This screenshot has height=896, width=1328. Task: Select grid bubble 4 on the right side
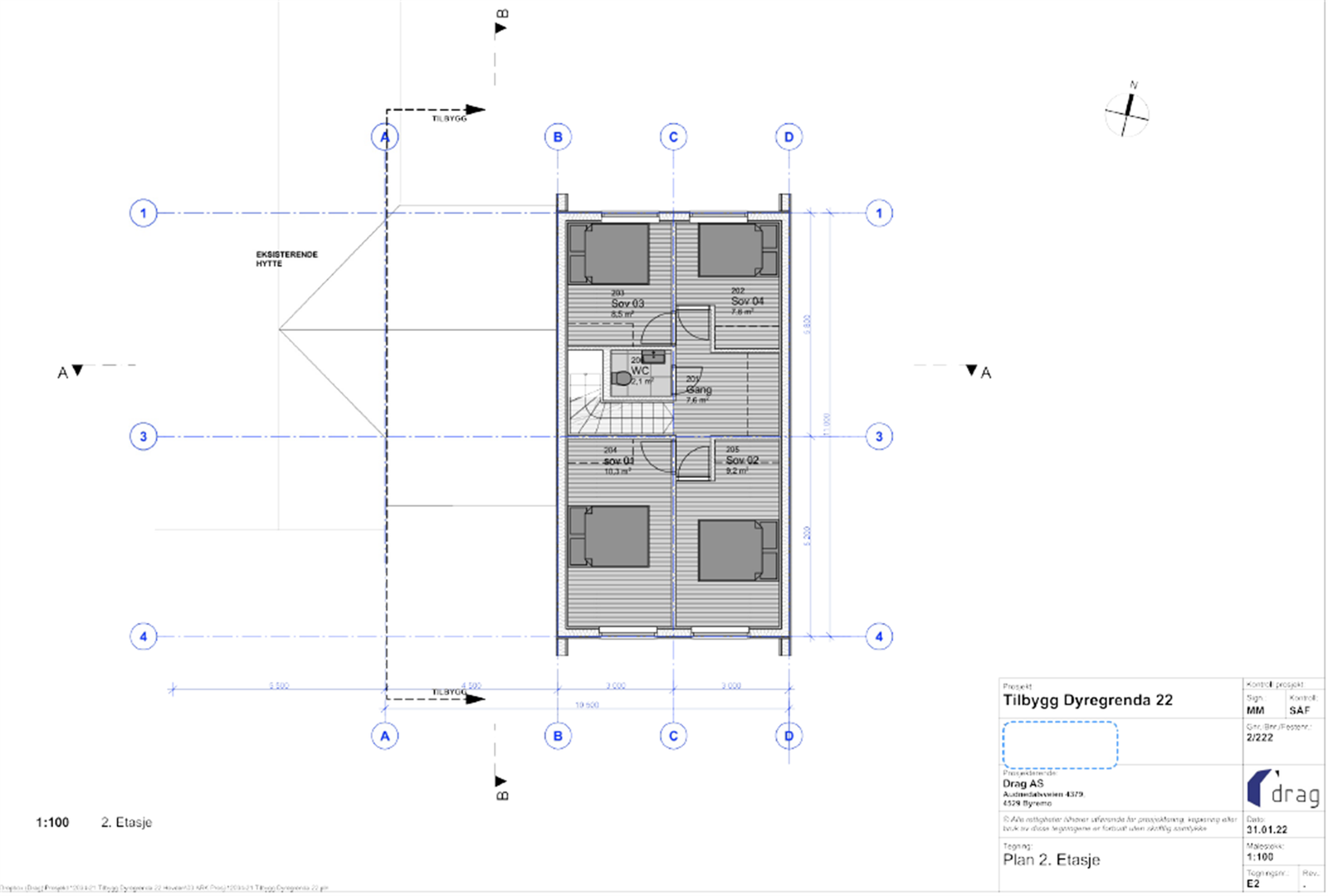[879, 637]
